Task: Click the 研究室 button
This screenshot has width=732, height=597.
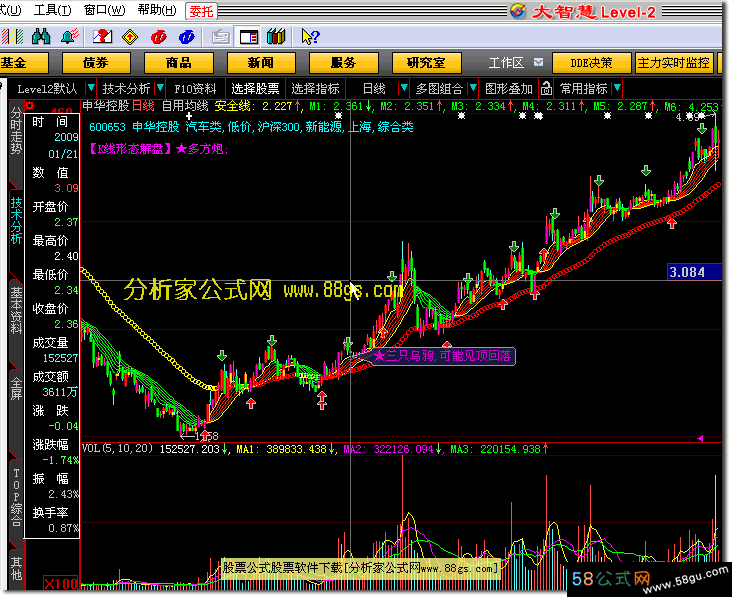Action: (x=426, y=63)
